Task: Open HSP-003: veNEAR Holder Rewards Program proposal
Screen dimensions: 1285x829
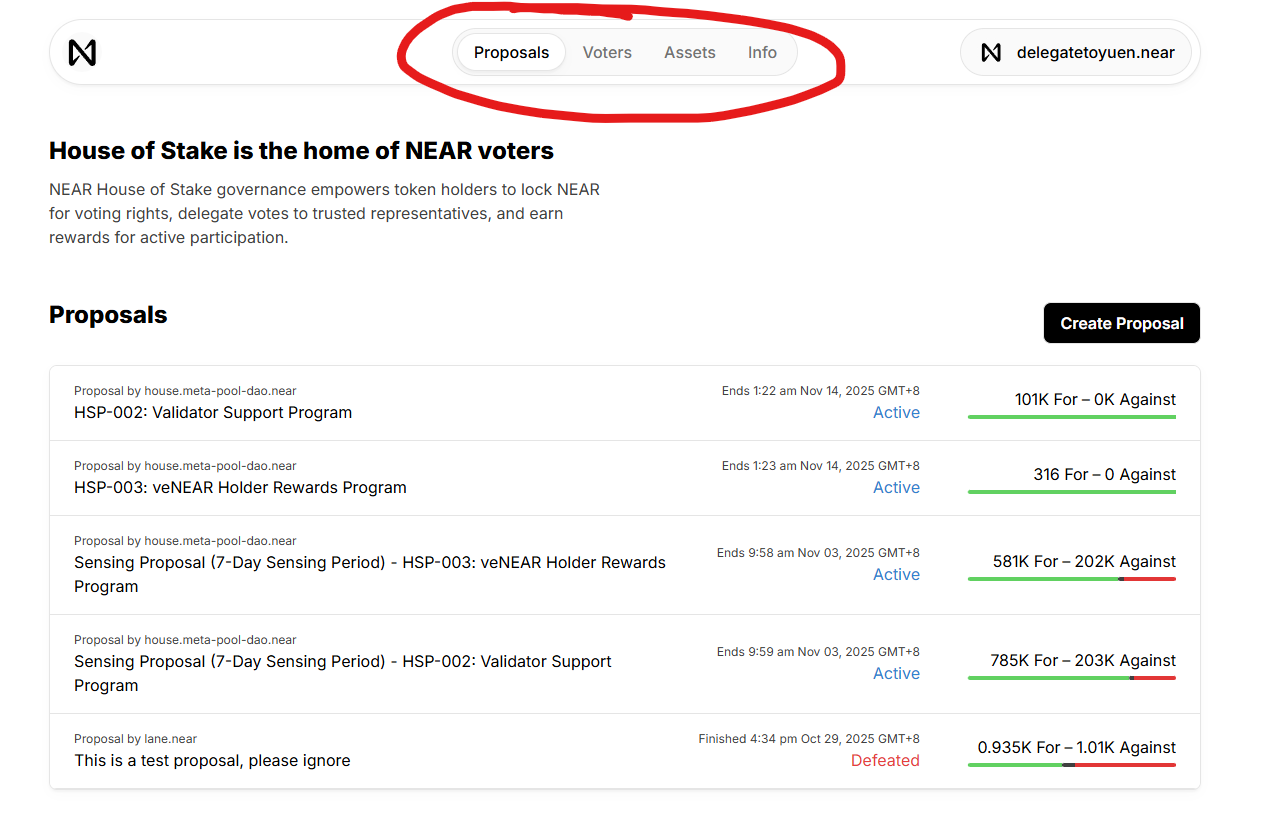Action: (240, 487)
